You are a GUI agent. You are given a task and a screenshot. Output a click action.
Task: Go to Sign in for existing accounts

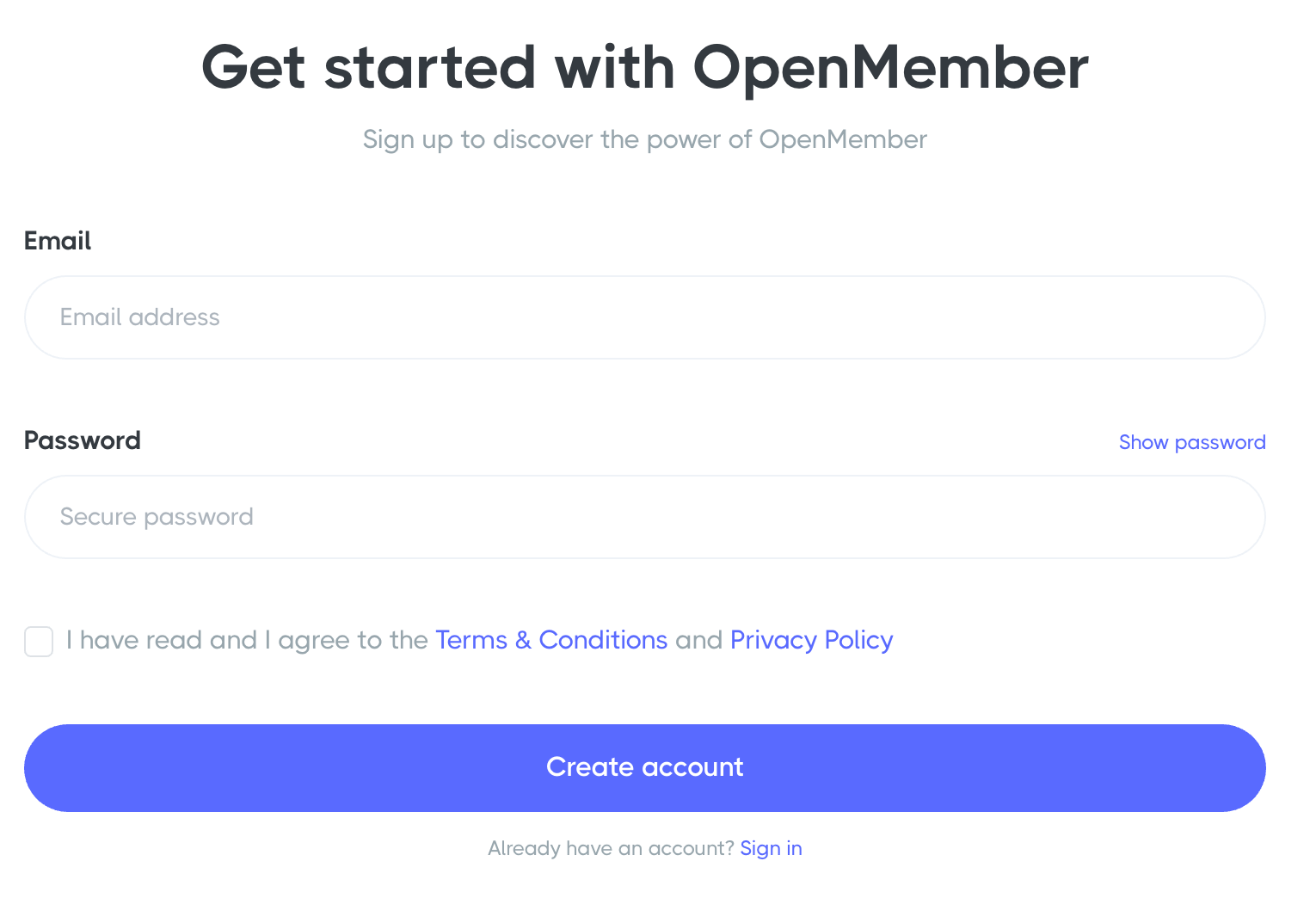[x=771, y=848]
